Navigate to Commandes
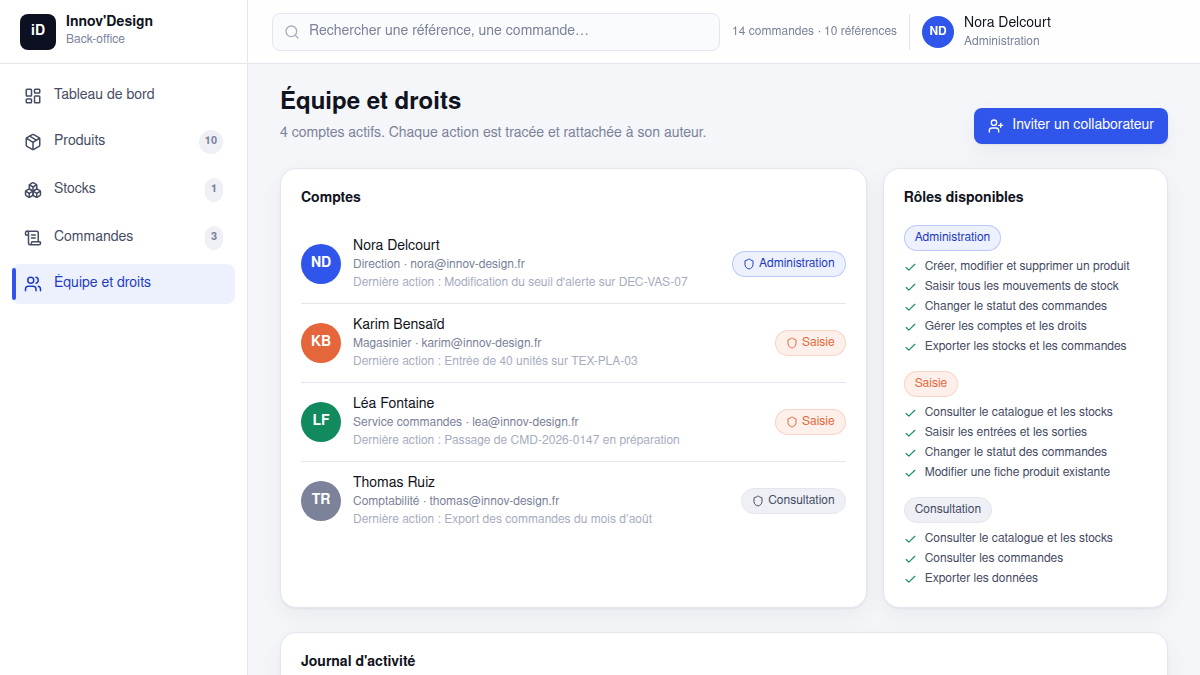1200x675 pixels. (123, 237)
